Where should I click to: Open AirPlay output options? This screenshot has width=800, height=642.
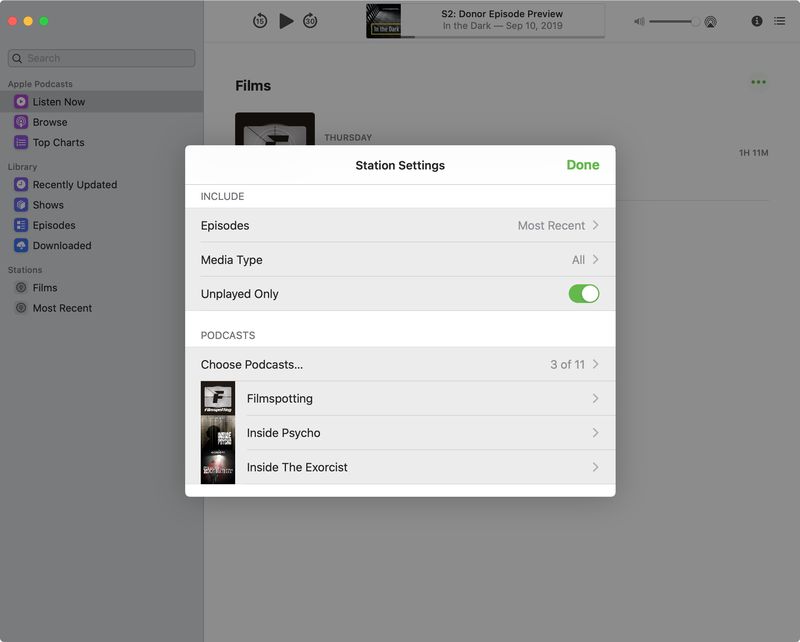(x=710, y=21)
